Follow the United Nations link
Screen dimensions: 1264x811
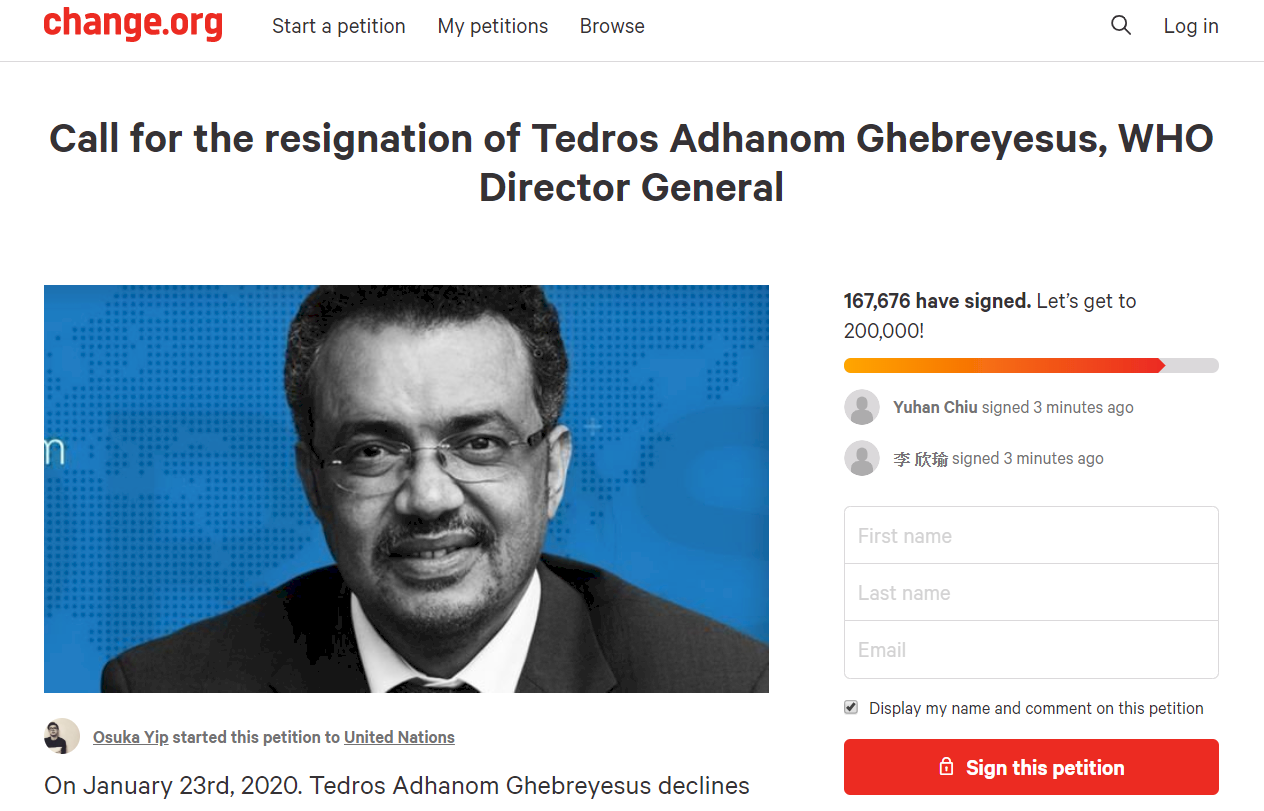tap(399, 737)
